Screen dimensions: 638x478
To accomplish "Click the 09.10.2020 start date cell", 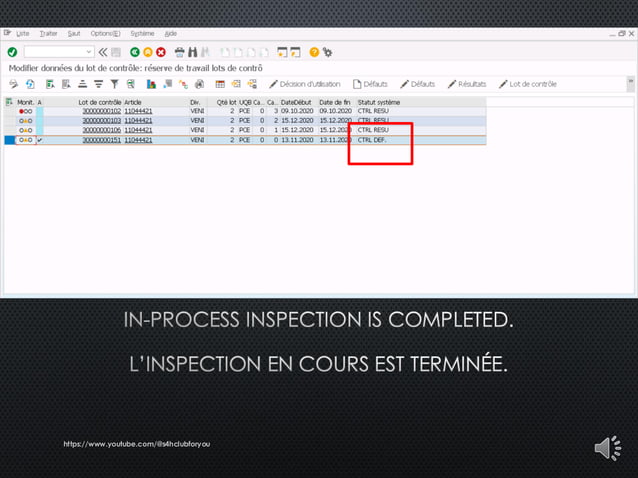I will pos(297,111).
